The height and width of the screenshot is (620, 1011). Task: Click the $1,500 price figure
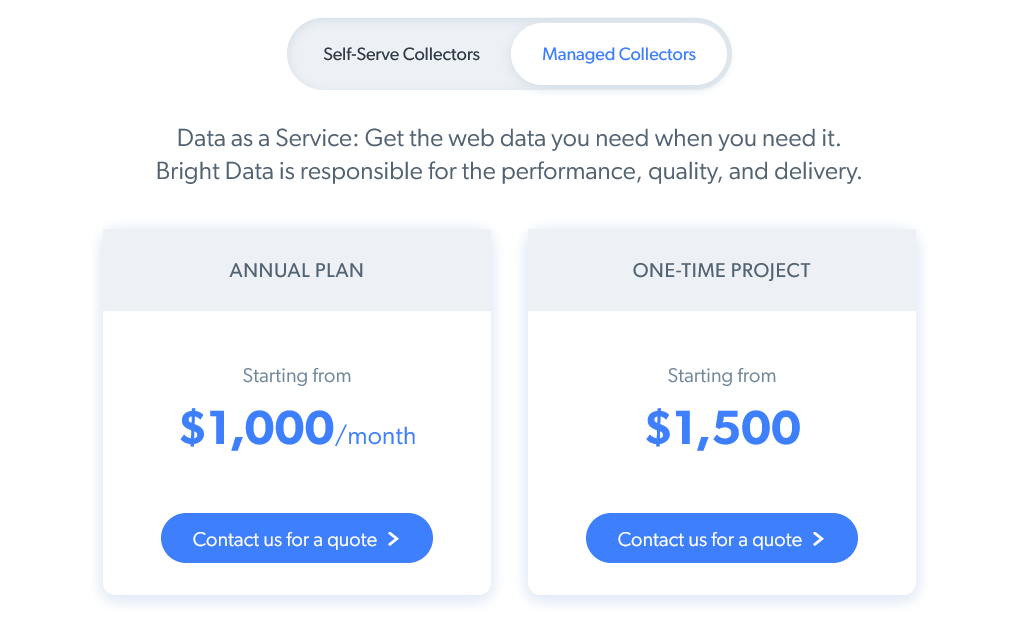point(723,427)
